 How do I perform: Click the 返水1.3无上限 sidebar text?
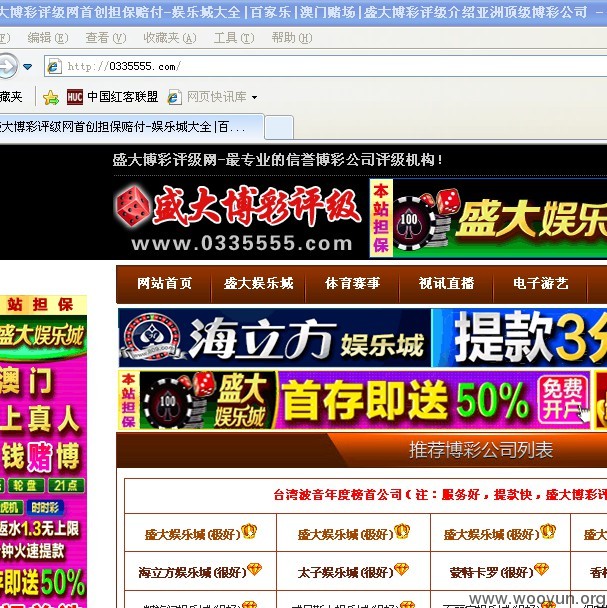pyautogui.click(x=39, y=529)
